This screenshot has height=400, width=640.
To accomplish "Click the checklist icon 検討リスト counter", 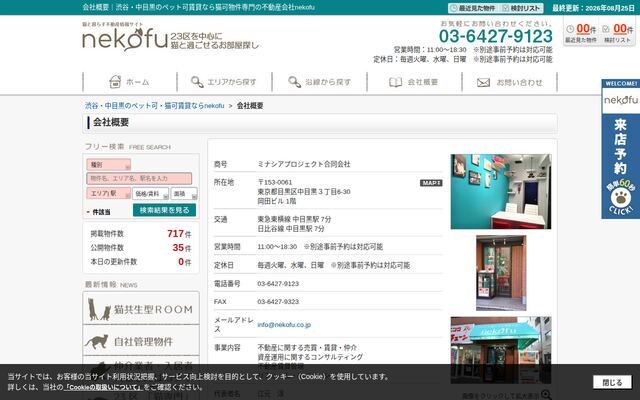I will (x=606, y=29).
